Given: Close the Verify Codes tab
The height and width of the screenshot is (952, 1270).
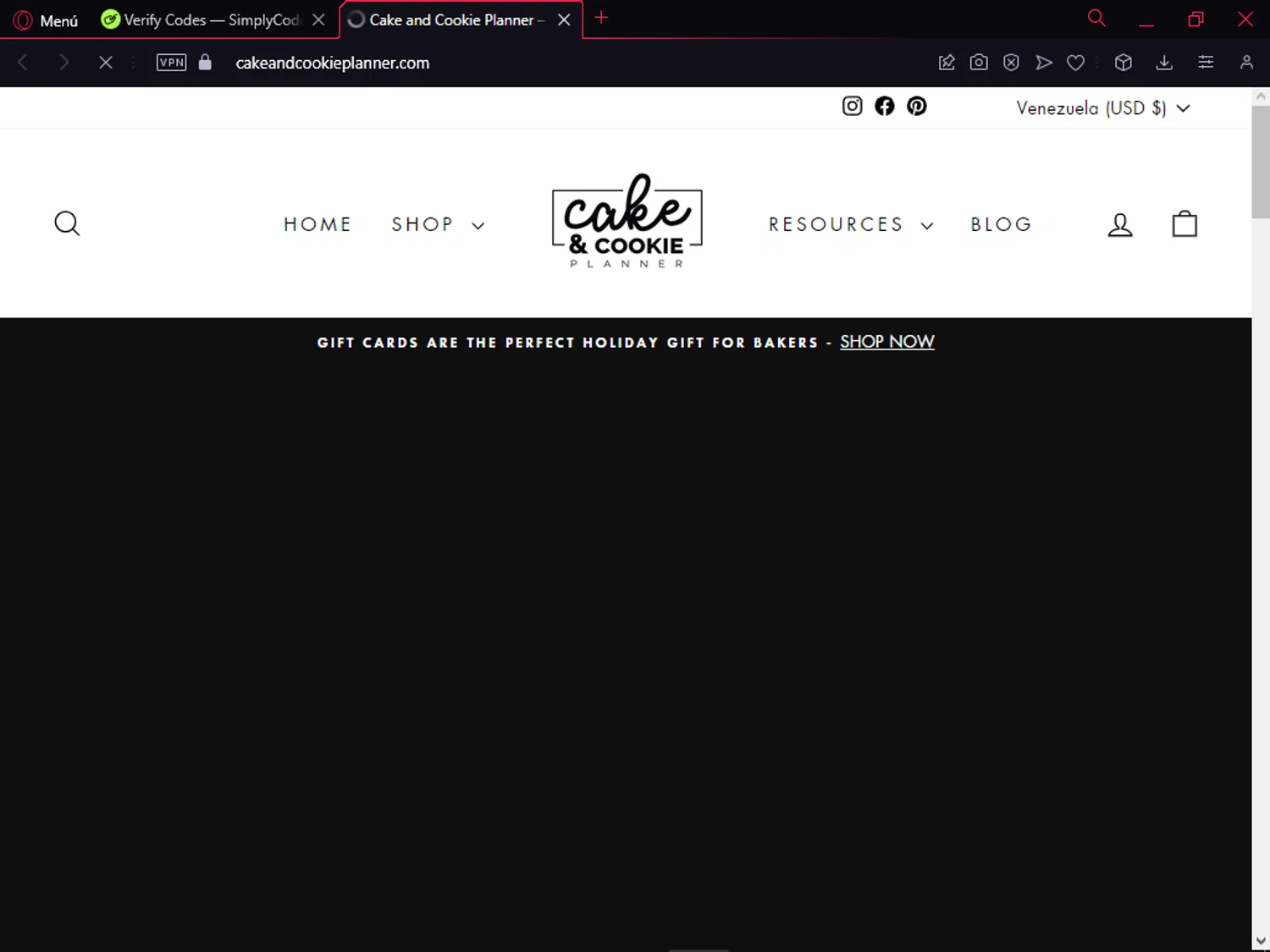Looking at the screenshot, I should click(x=318, y=19).
